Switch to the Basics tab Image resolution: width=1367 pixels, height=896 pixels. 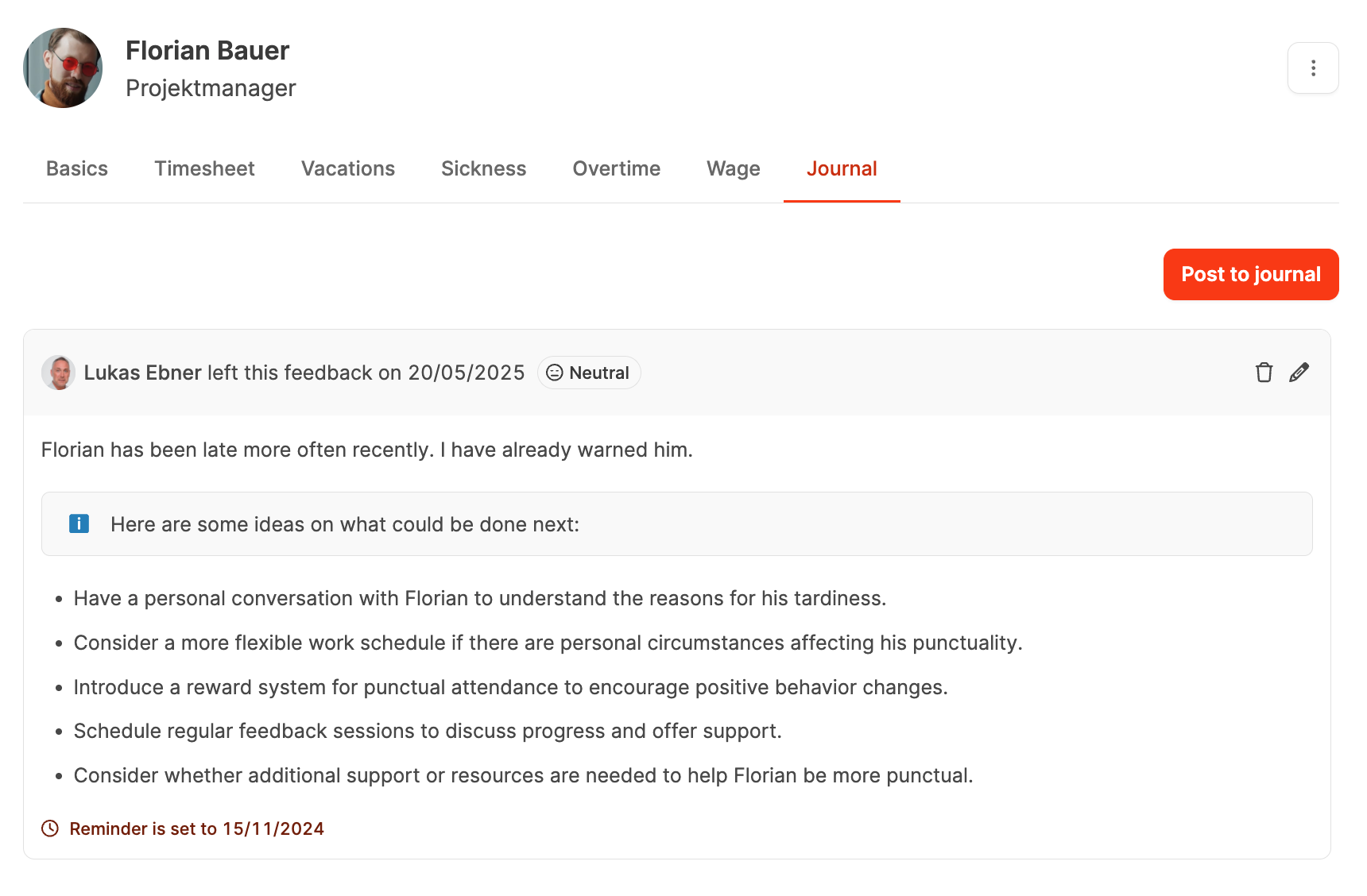tap(77, 168)
